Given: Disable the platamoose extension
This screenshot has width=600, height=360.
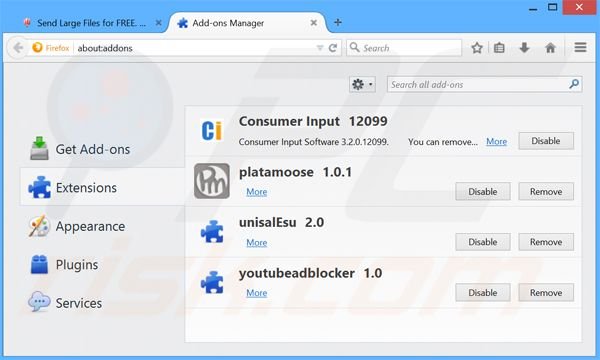Looking at the screenshot, I should (x=483, y=191).
